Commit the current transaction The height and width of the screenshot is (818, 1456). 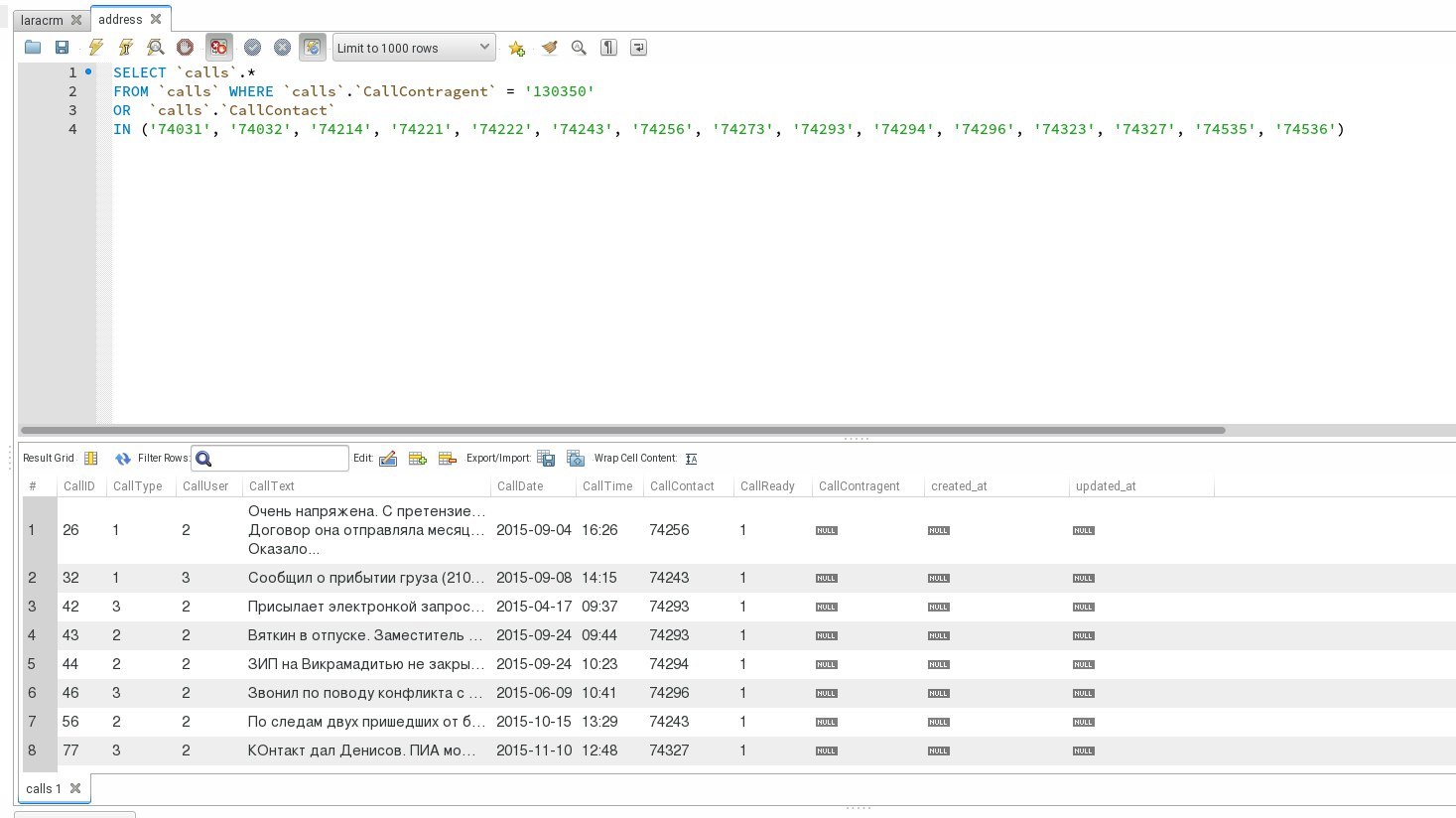point(252,48)
